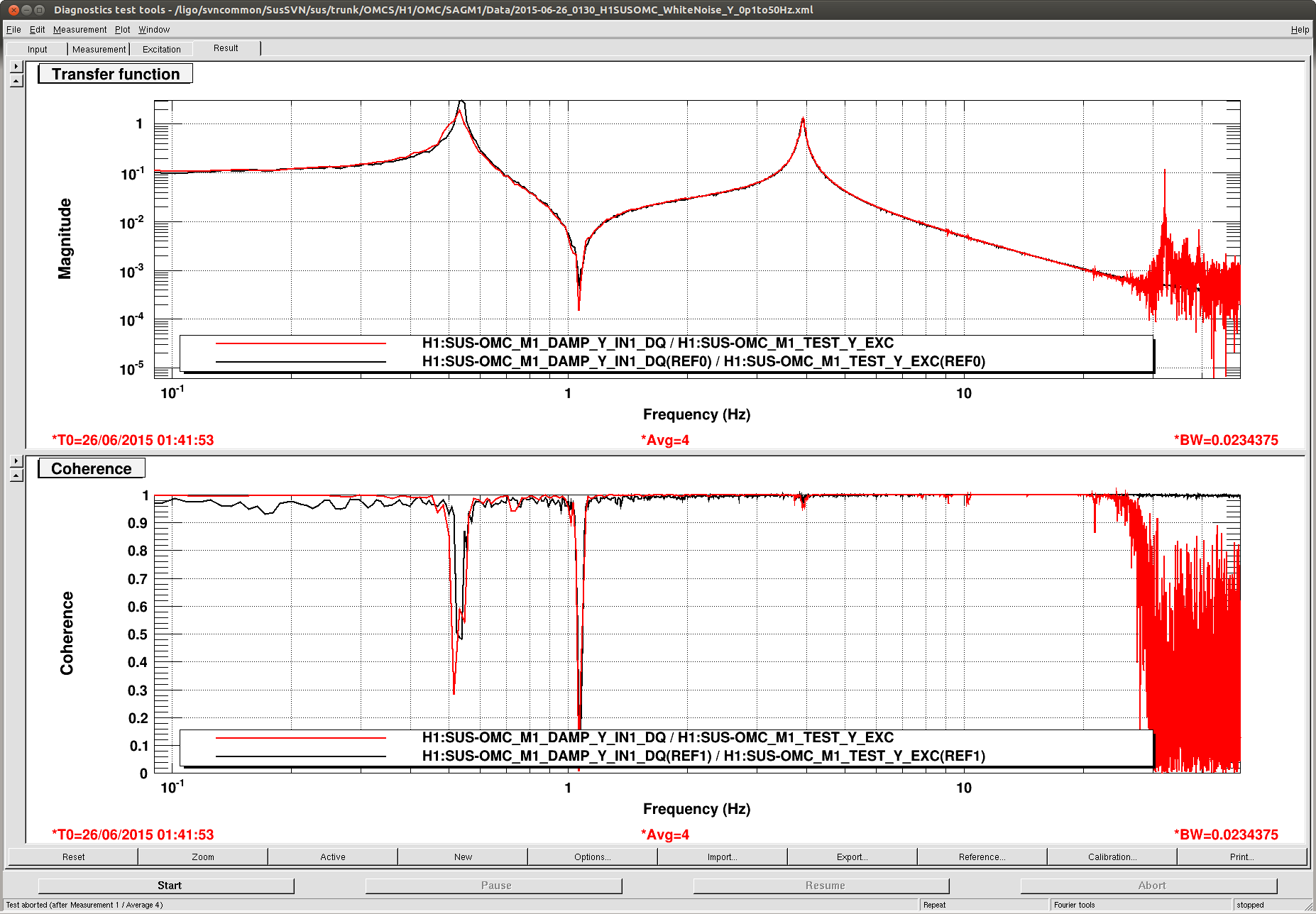Viewport: 1316px width, 914px height.
Task: Click the red legend line in Transfer function plot
Action: pos(301,343)
